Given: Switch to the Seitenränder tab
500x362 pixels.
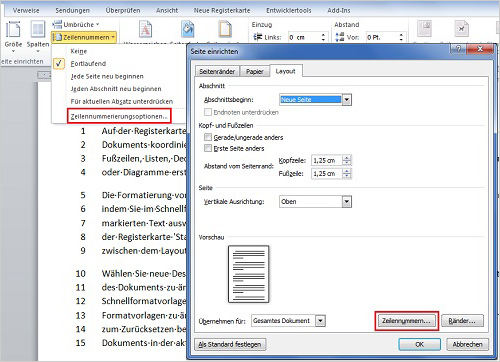Looking at the screenshot, I should (x=217, y=71).
